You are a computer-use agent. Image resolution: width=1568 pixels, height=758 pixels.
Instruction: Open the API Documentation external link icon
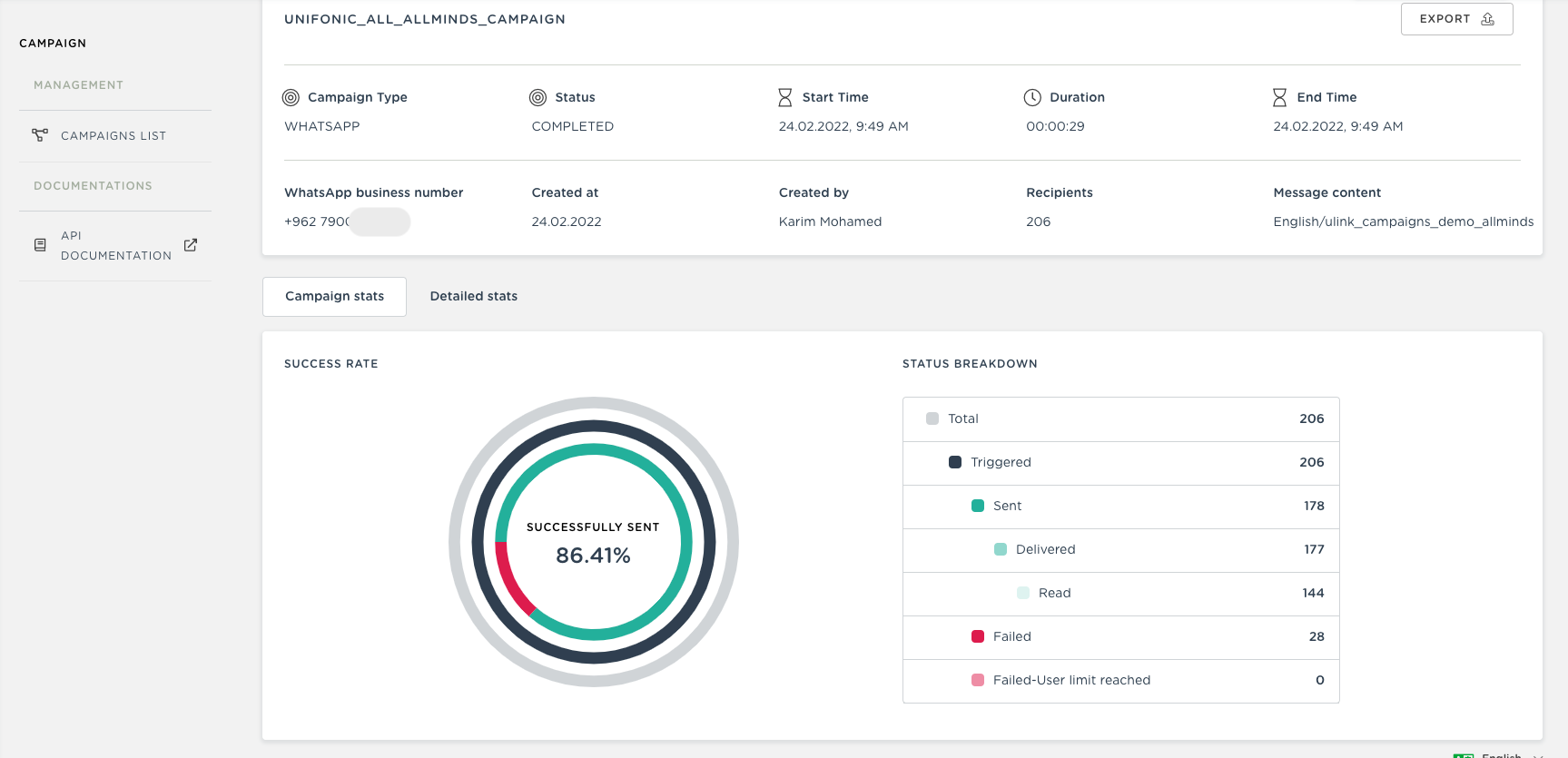(191, 245)
